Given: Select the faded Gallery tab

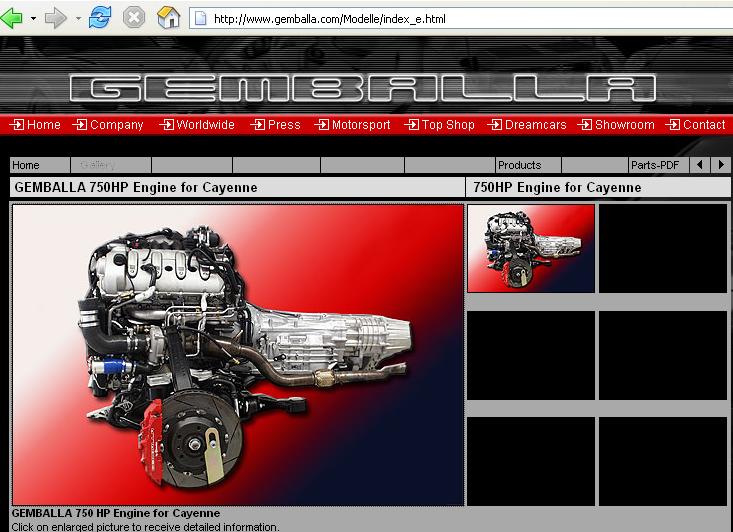Looking at the screenshot, I should pyautogui.click(x=111, y=165).
